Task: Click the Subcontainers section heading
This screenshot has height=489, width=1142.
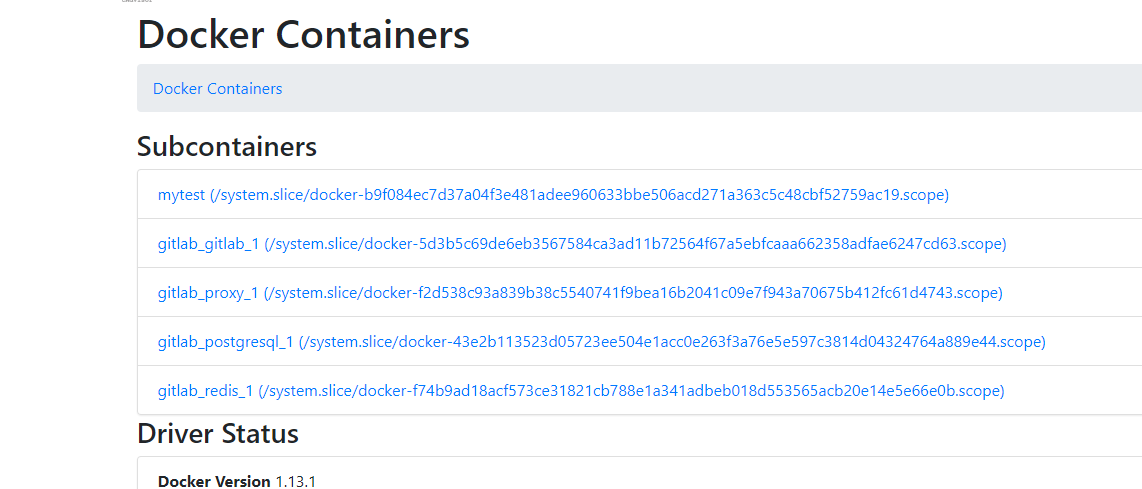Action: 227,146
